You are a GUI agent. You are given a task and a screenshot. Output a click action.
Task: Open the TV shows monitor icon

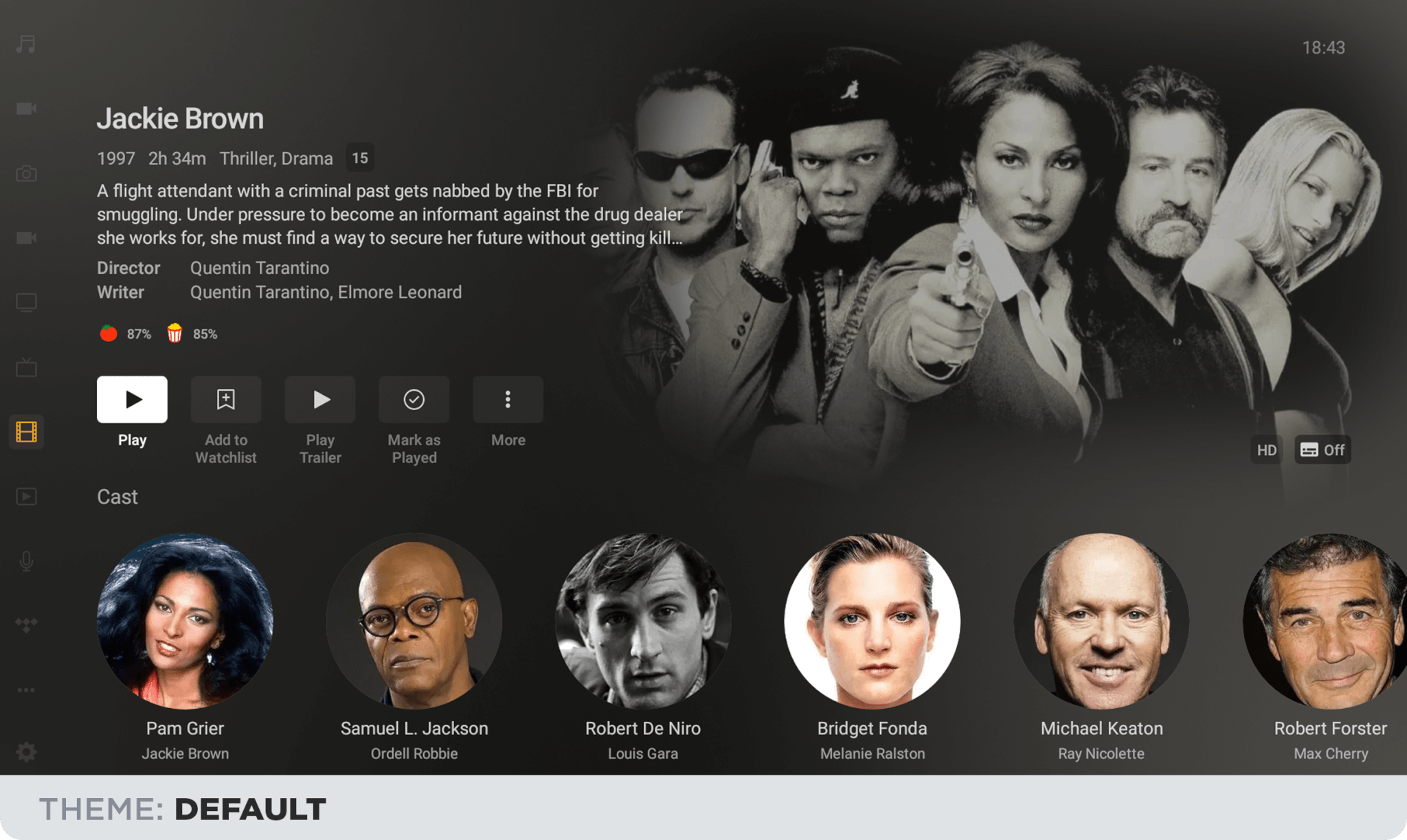click(26, 303)
